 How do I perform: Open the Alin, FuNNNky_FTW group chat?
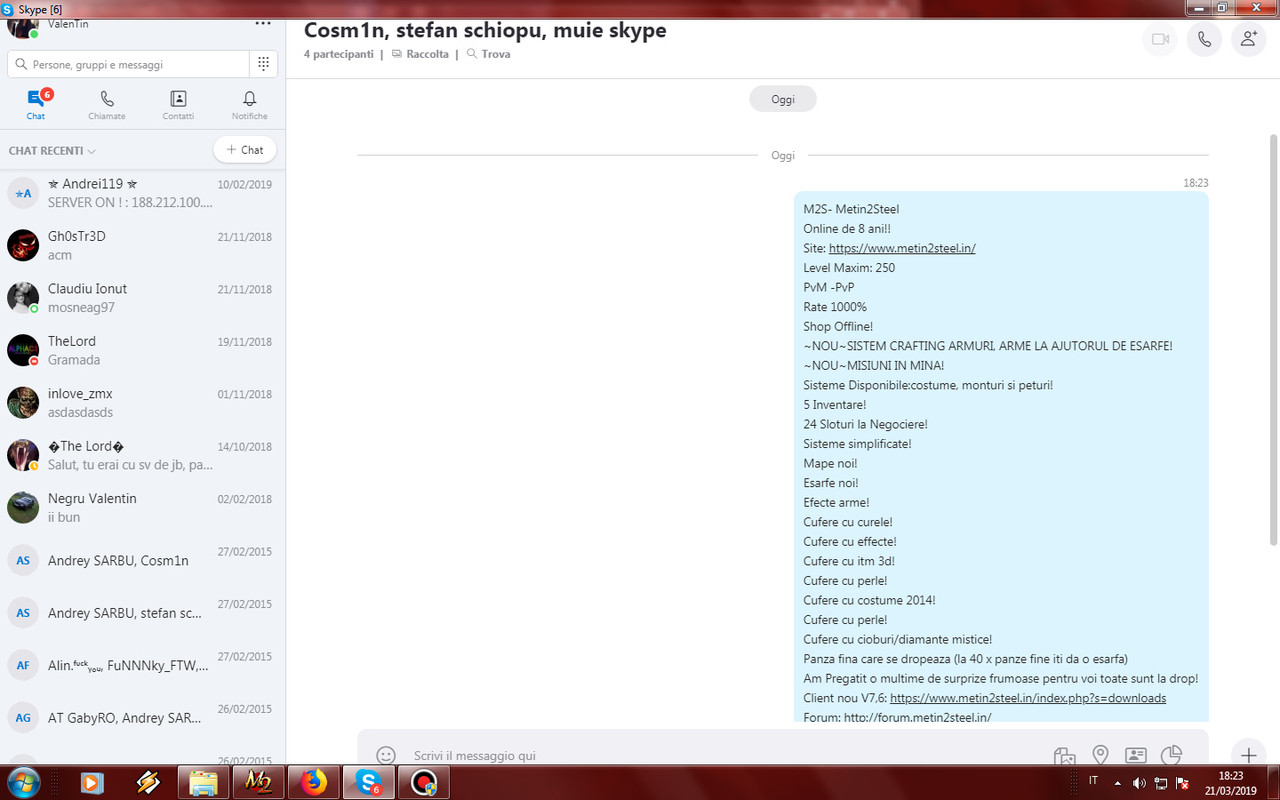point(143,665)
